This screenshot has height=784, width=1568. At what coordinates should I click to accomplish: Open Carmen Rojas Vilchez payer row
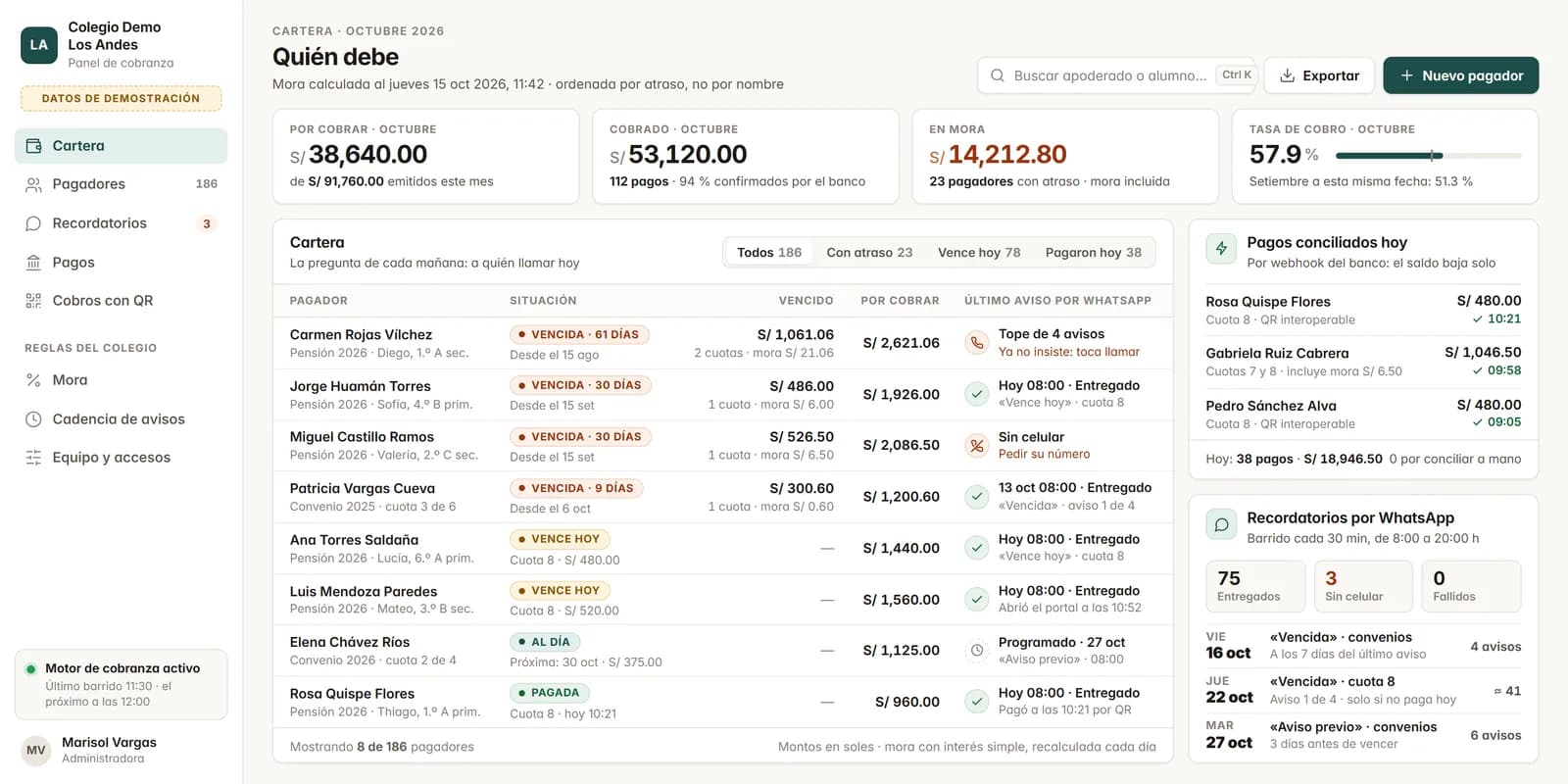point(722,343)
